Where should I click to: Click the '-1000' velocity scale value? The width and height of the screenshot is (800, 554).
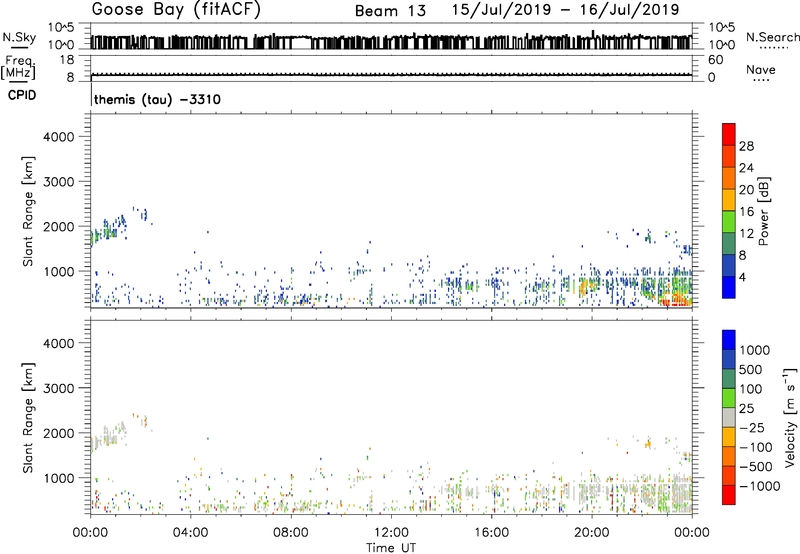760,486
